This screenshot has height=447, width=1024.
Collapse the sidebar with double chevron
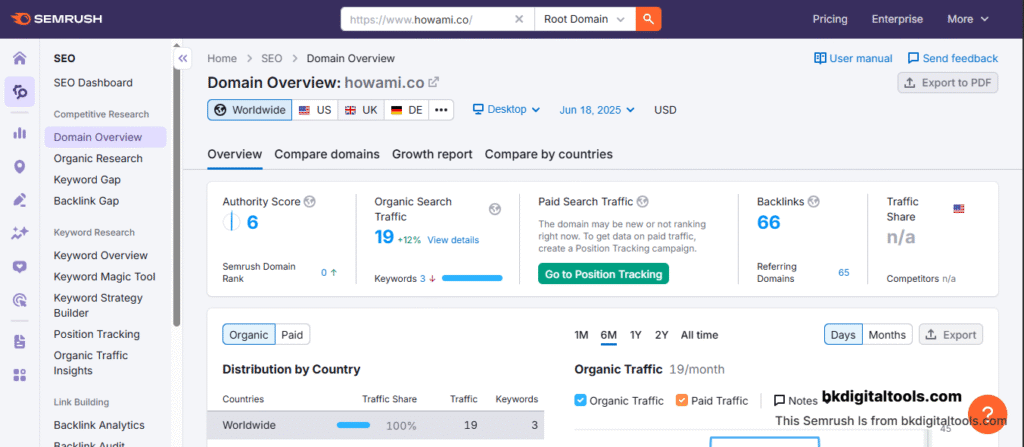tap(183, 58)
